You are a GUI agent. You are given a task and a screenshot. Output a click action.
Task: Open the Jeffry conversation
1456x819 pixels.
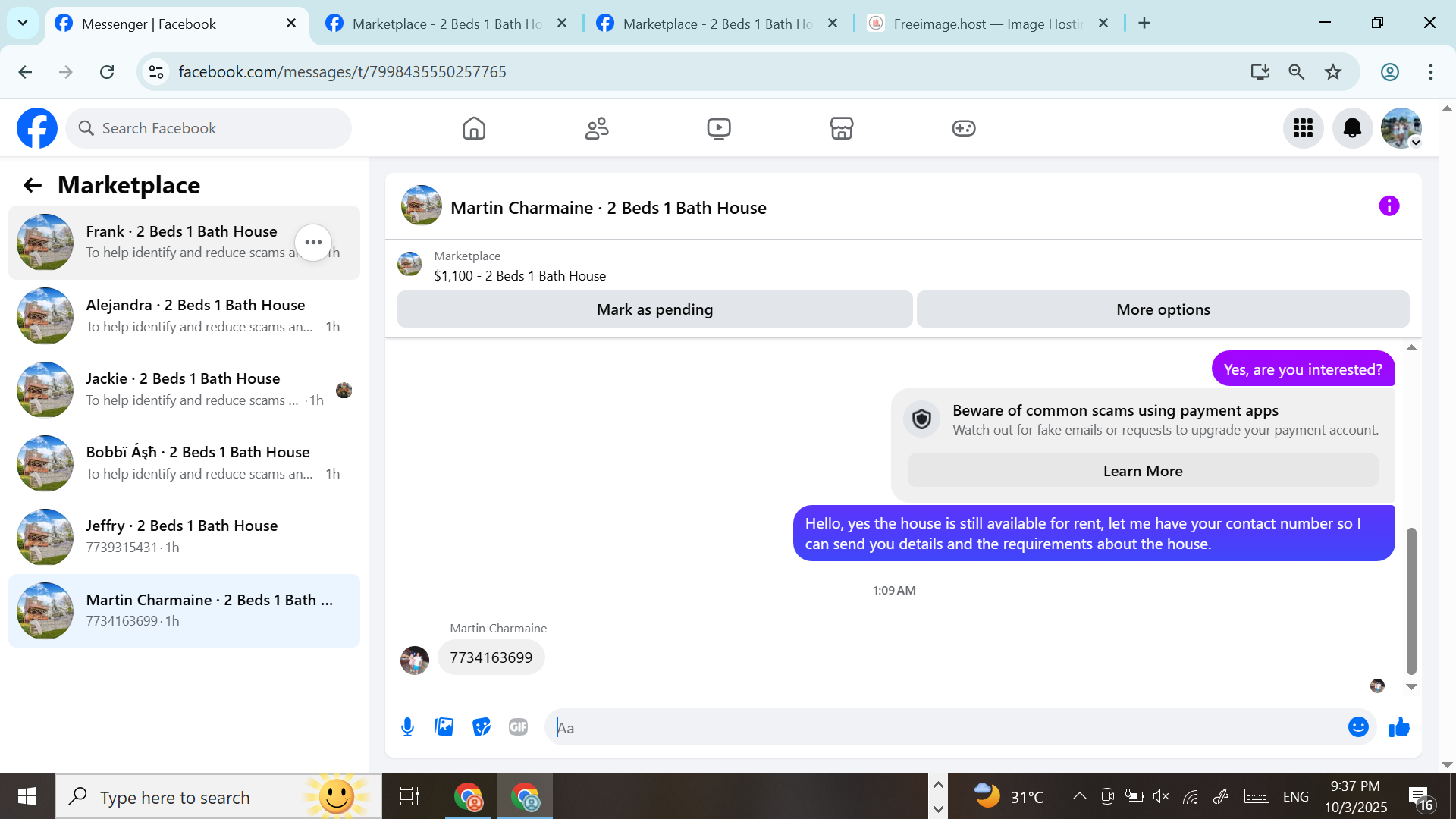pyautogui.click(x=184, y=537)
